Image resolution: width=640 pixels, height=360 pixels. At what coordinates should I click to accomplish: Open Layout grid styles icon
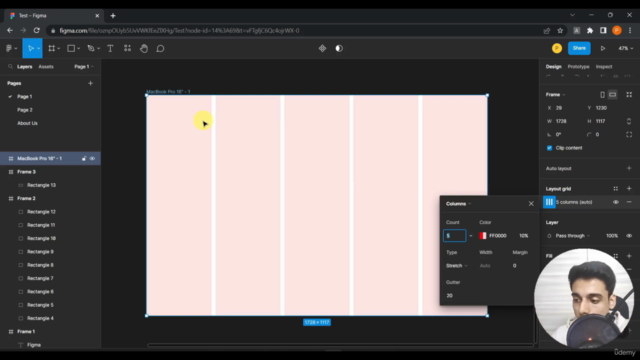click(616, 189)
